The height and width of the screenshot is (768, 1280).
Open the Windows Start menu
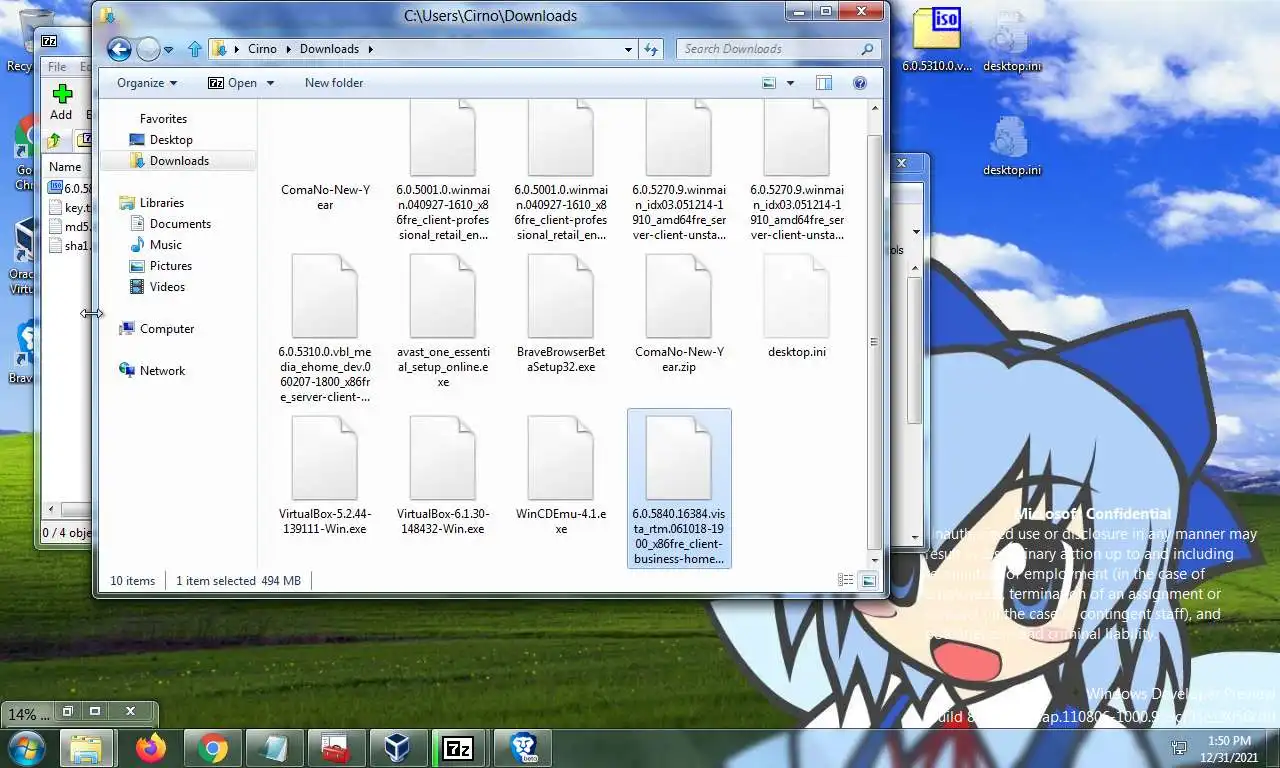click(x=28, y=748)
